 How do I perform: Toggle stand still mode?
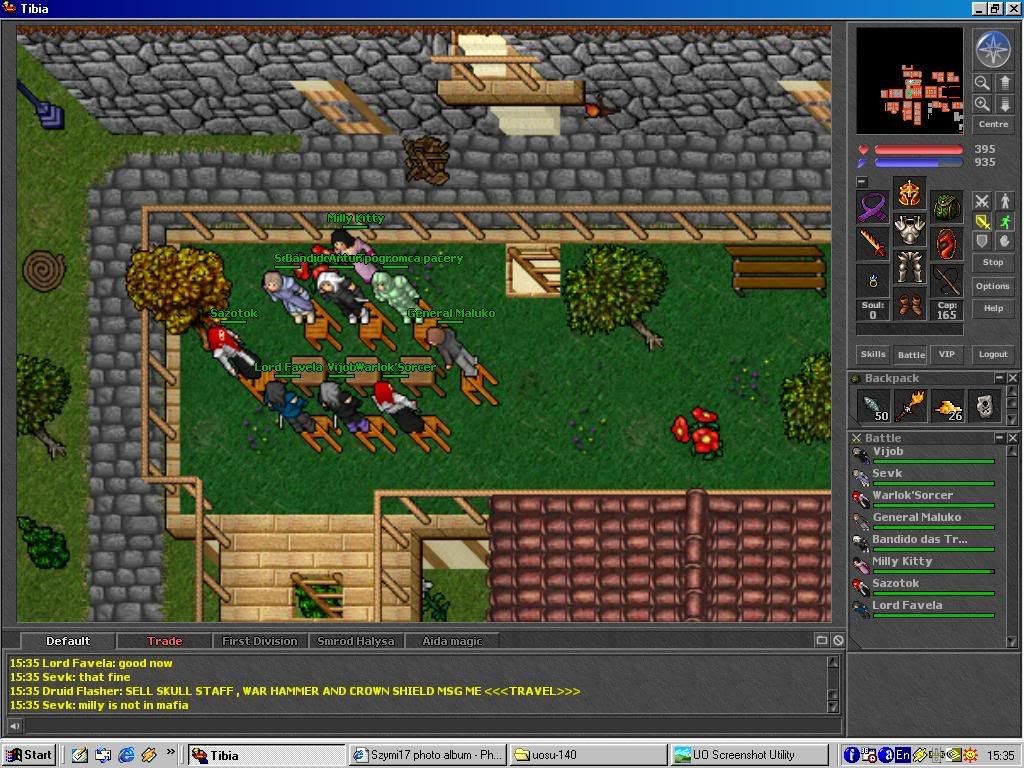point(1004,201)
